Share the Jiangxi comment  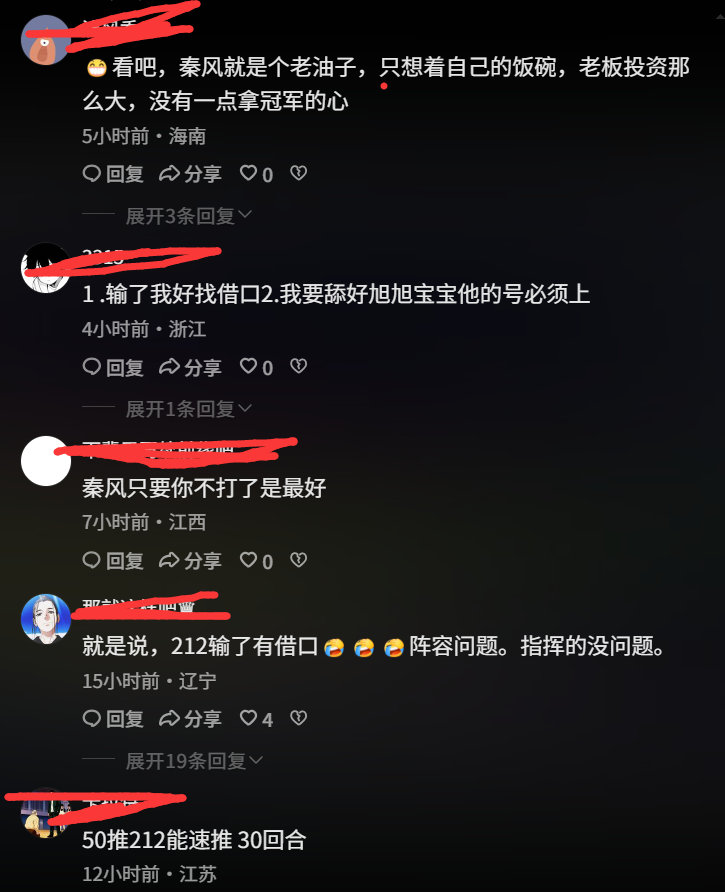coord(190,560)
